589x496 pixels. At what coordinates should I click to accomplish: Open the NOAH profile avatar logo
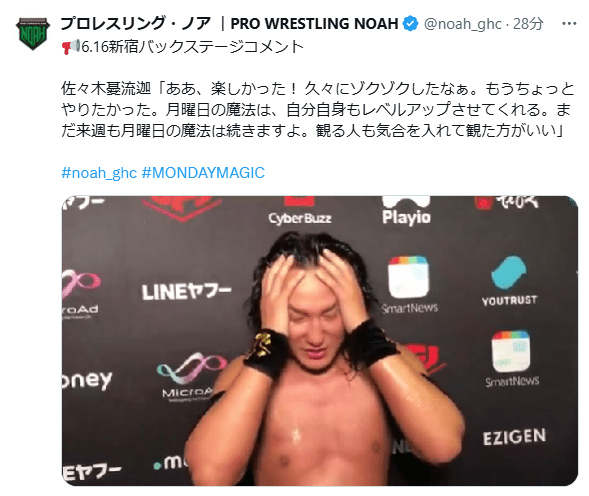(x=33, y=33)
